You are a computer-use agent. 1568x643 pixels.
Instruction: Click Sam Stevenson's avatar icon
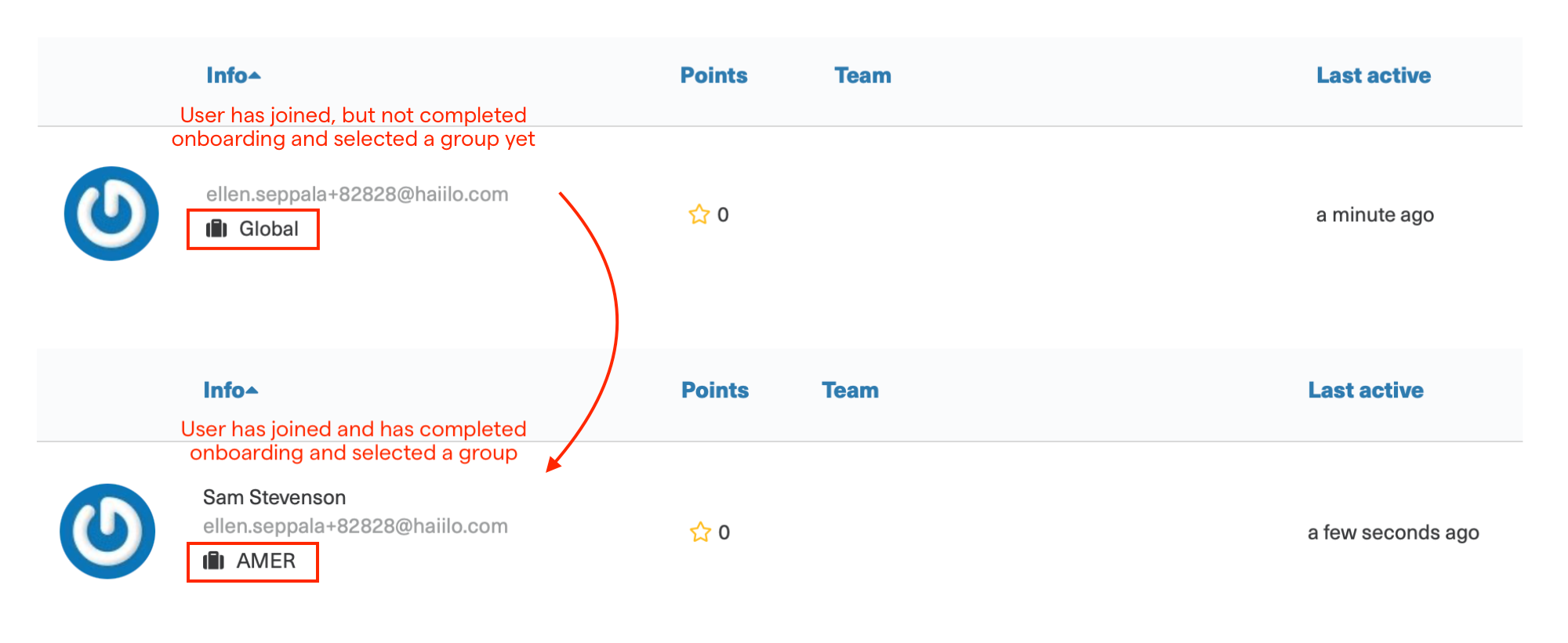pyautogui.click(x=107, y=531)
